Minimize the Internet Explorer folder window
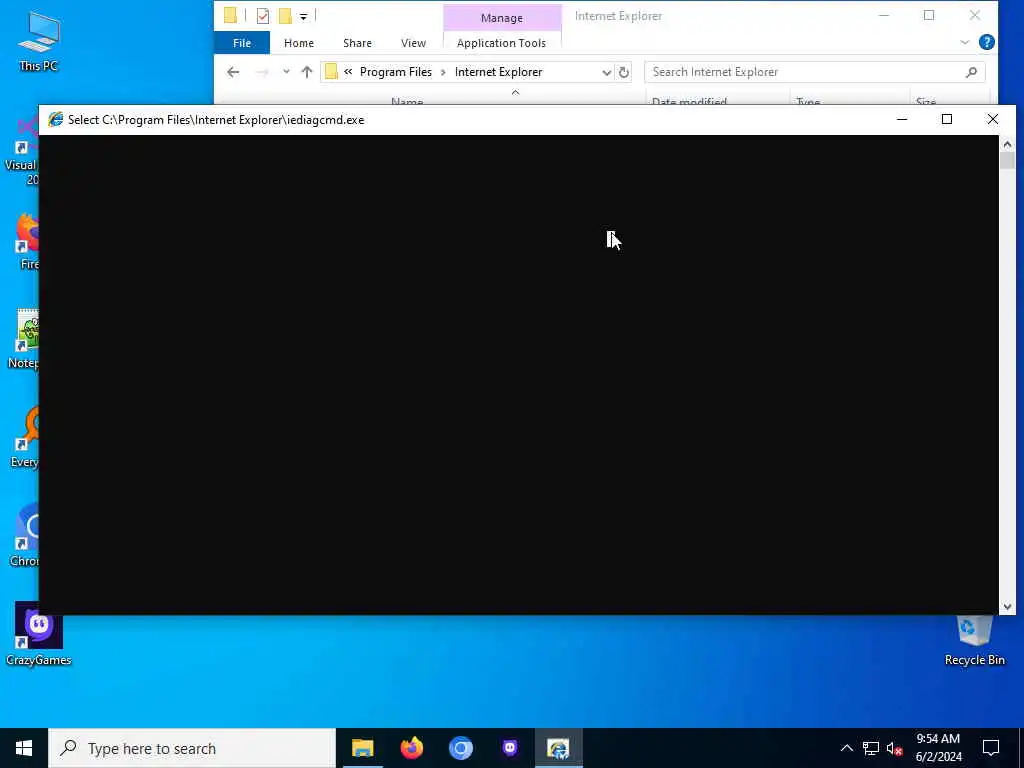The height and width of the screenshot is (768, 1024). 884,16
